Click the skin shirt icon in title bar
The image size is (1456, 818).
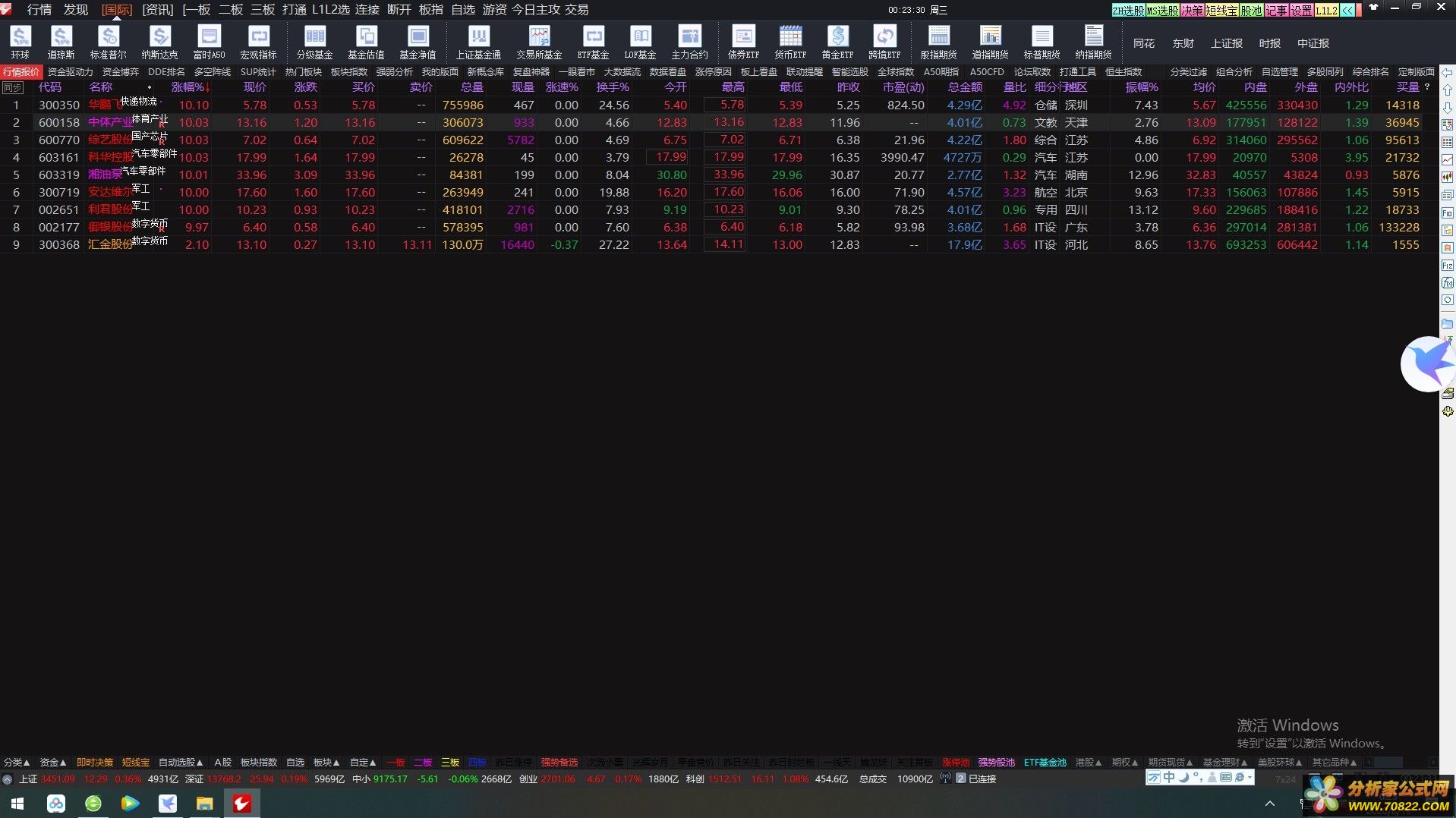tap(1373, 8)
